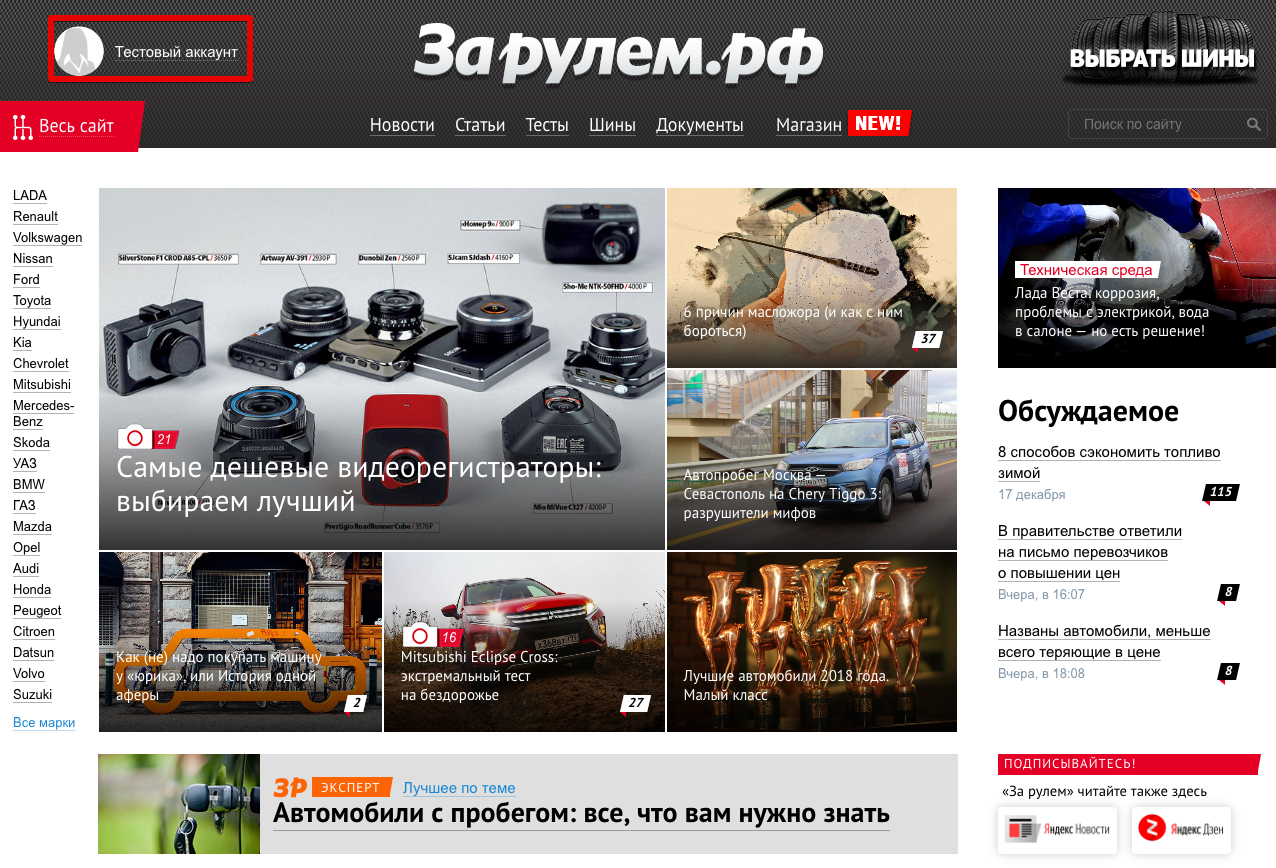Open the golden trophies article thumbnail
The image size is (1276, 868).
pyautogui.click(x=811, y=642)
